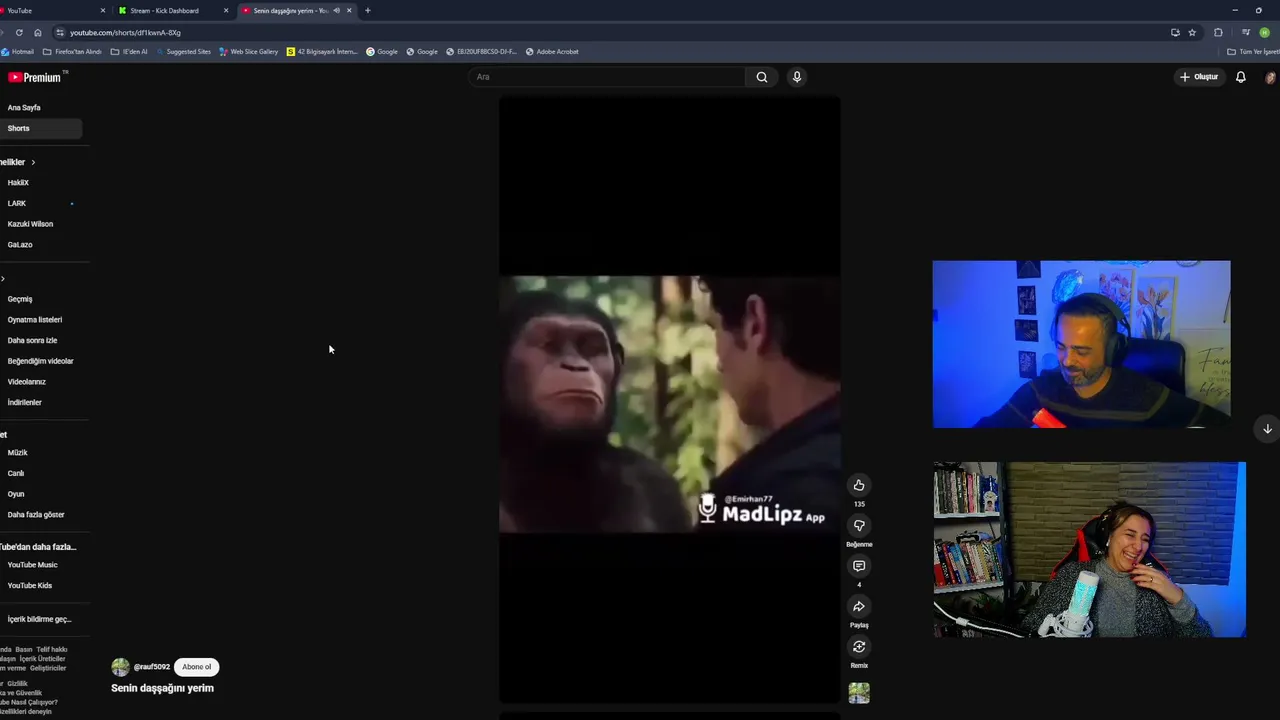
Task: Open a new browser tab
Action: 367,10
